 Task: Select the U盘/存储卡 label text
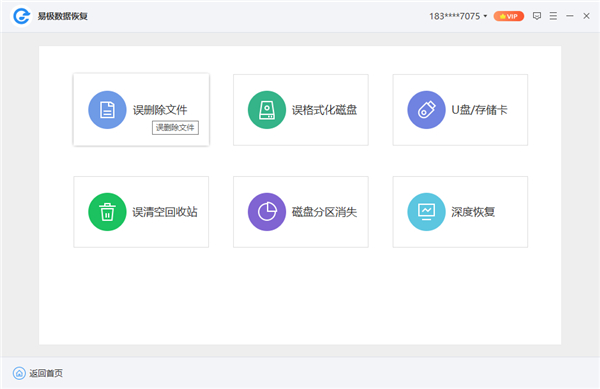point(479,110)
